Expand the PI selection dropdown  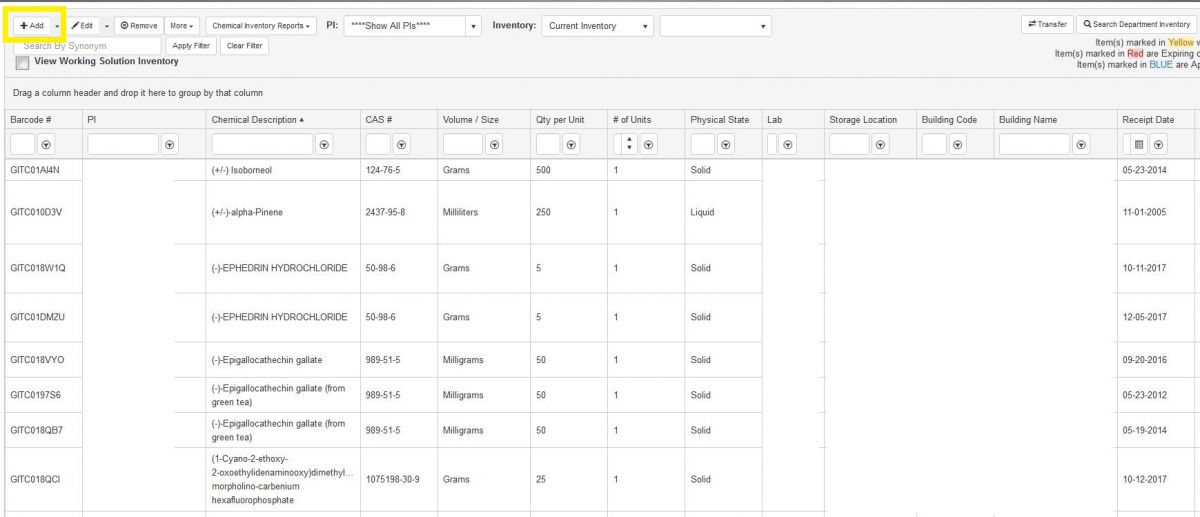click(x=473, y=26)
